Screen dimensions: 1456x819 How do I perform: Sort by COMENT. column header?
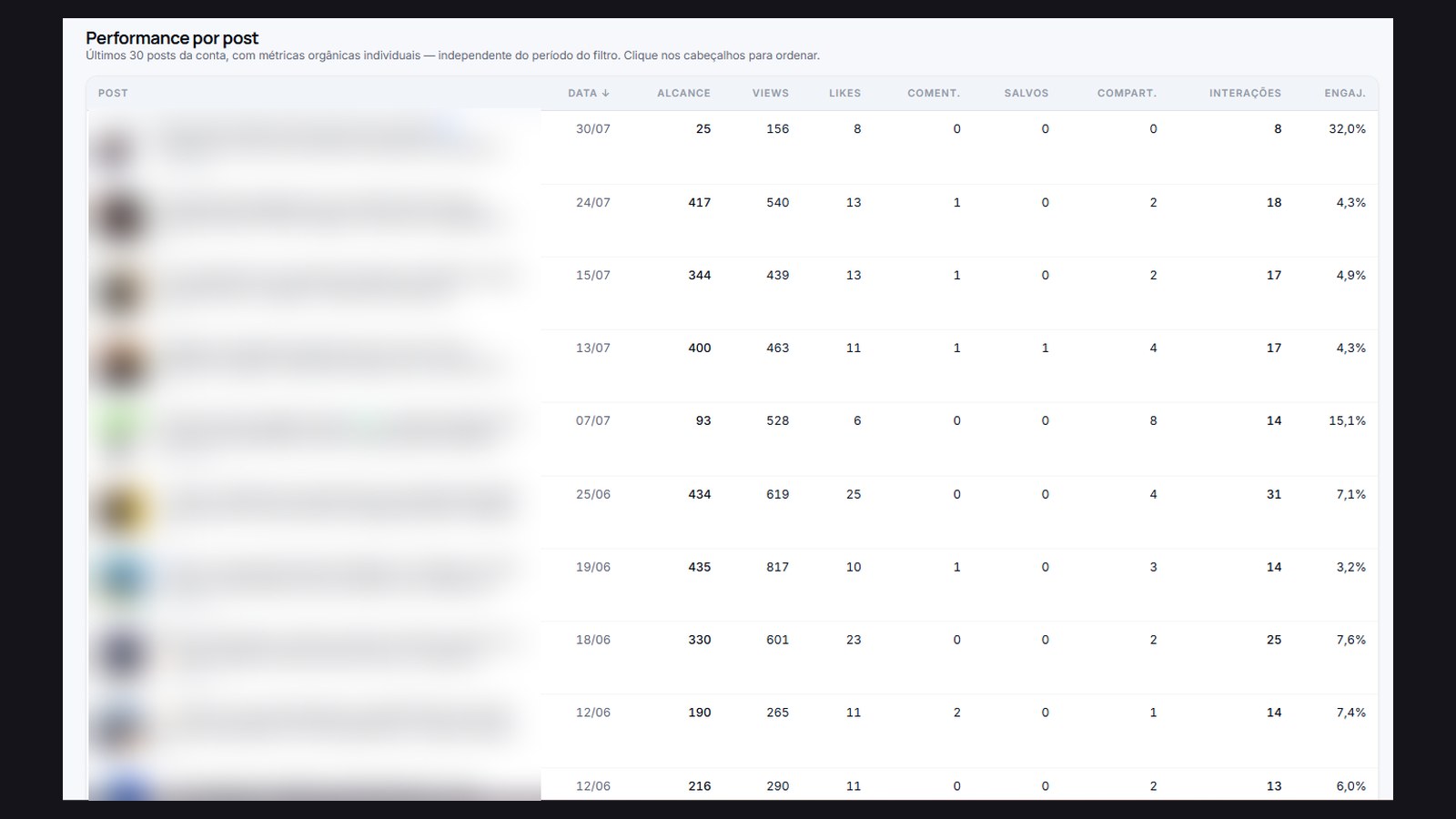click(x=934, y=93)
